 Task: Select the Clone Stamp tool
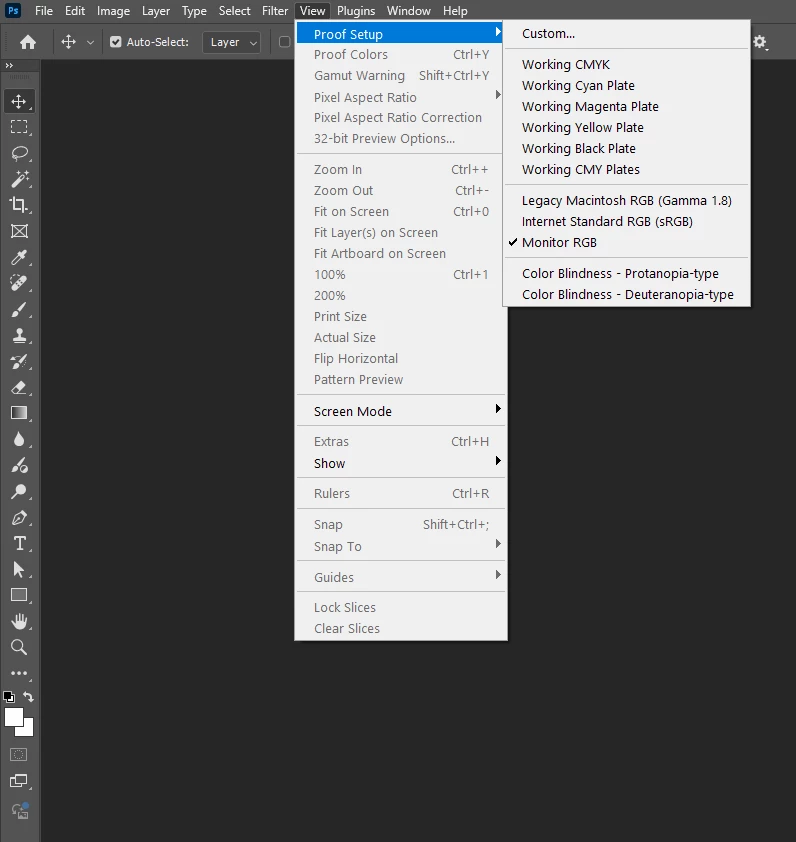(19, 336)
